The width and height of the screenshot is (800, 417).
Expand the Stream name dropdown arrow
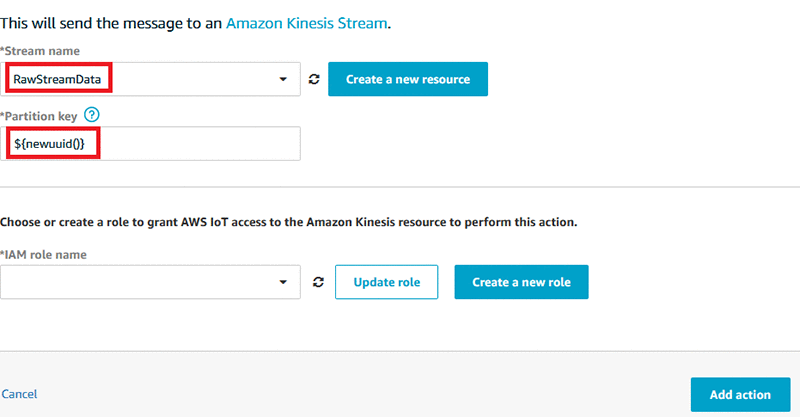pos(284,80)
